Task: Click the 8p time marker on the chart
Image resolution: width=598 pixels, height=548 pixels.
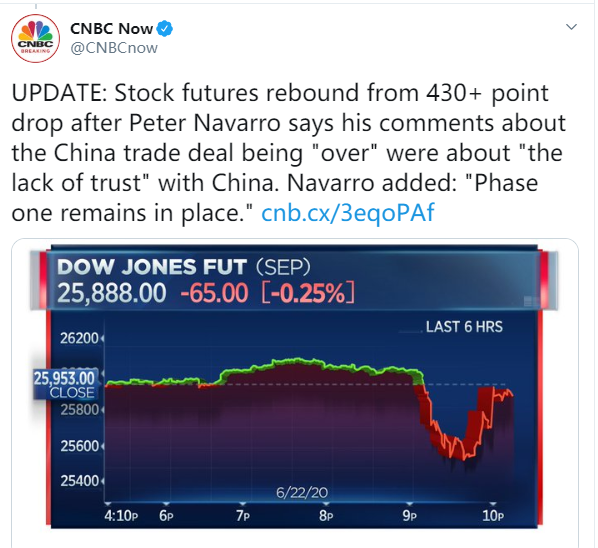Action: [x=326, y=516]
